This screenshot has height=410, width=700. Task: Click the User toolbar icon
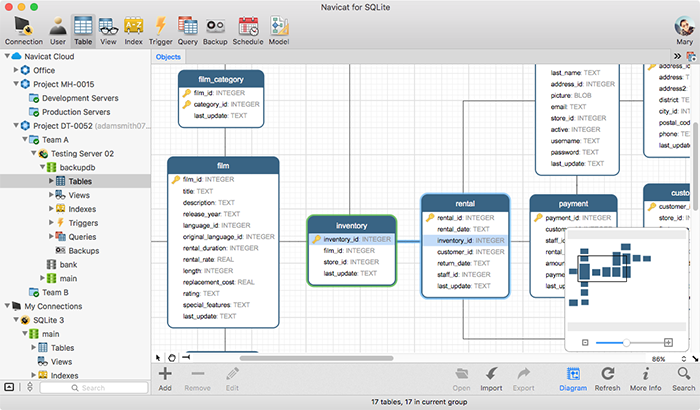tap(58, 31)
